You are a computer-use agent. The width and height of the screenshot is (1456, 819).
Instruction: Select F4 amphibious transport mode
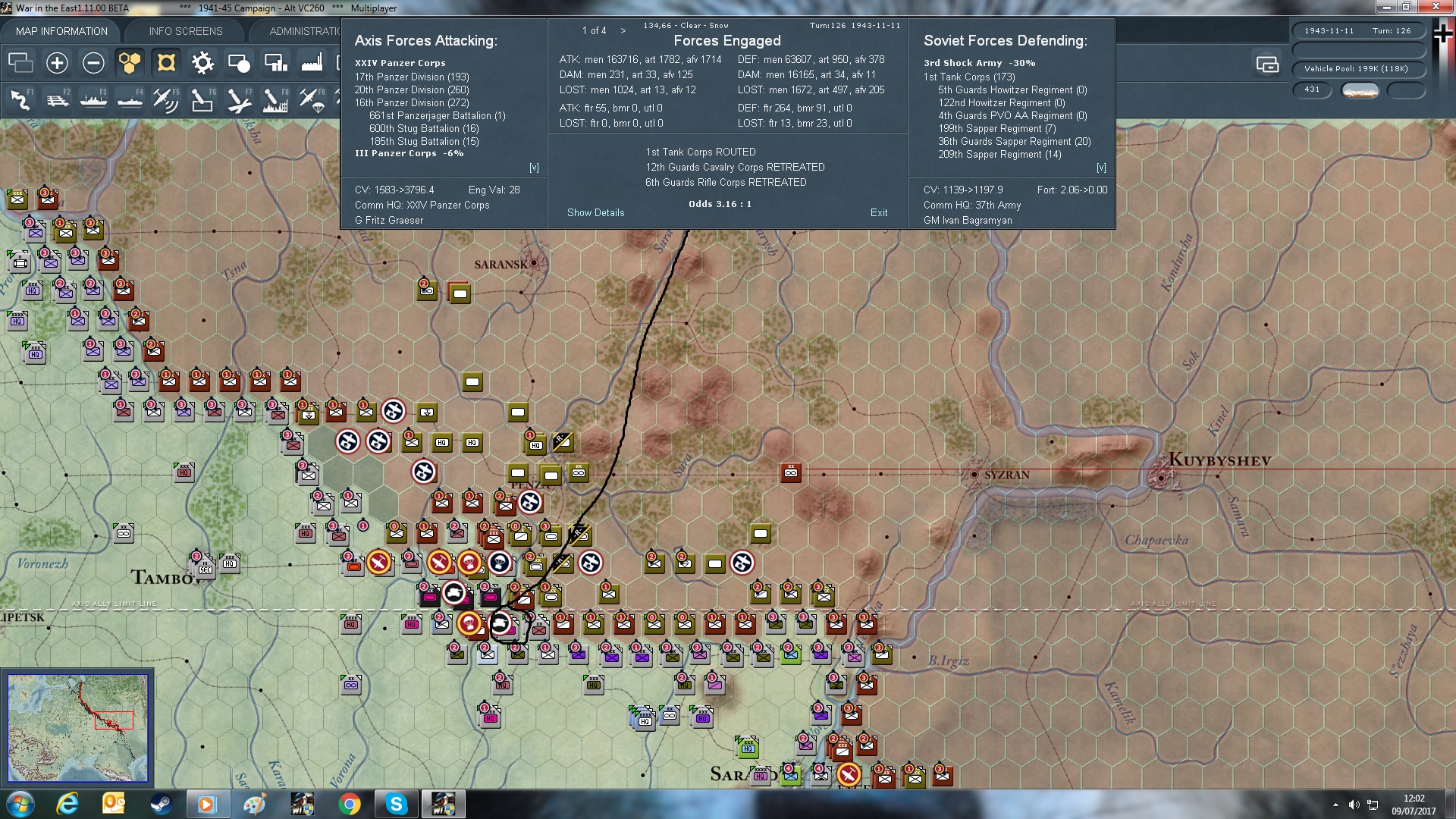point(130,99)
